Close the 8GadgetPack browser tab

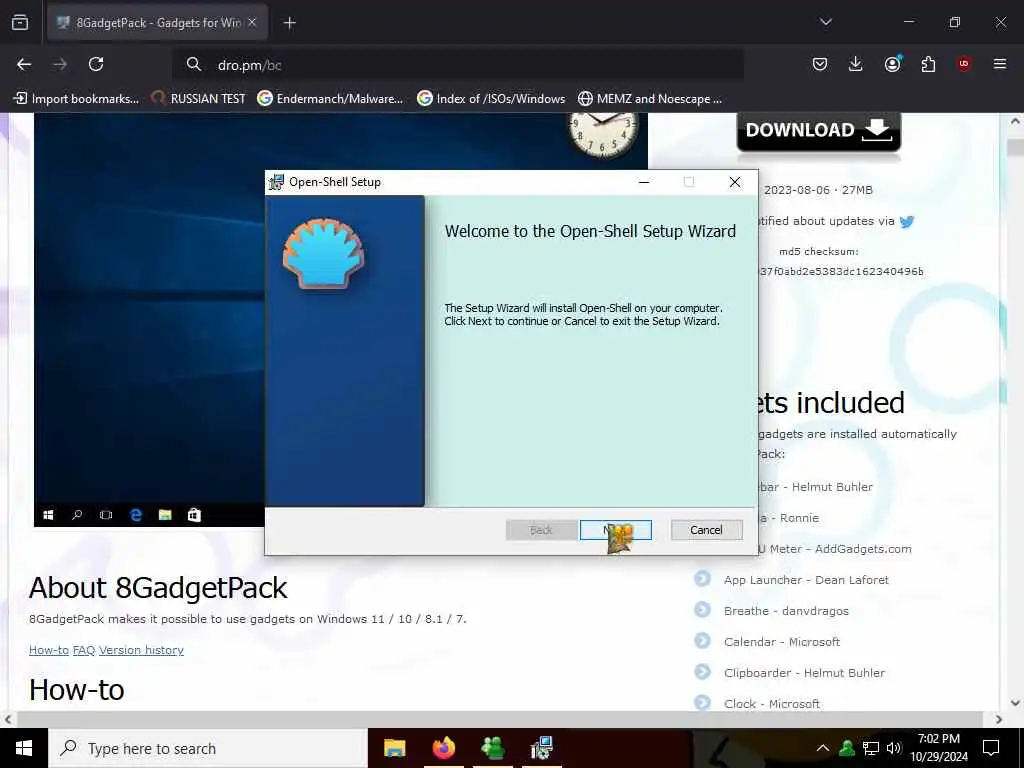(x=252, y=23)
